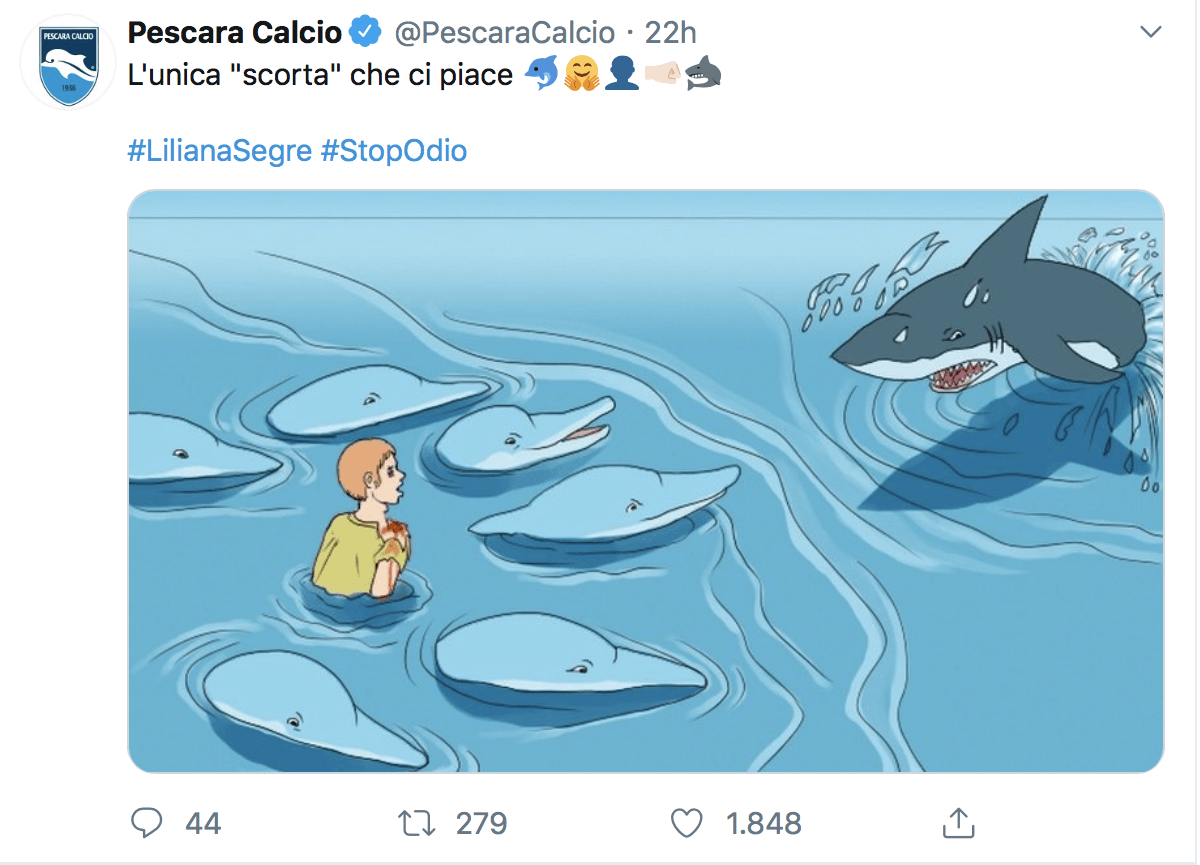The image size is (1200, 865).
Task: Open the #StopOdio hashtag
Action: (393, 151)
